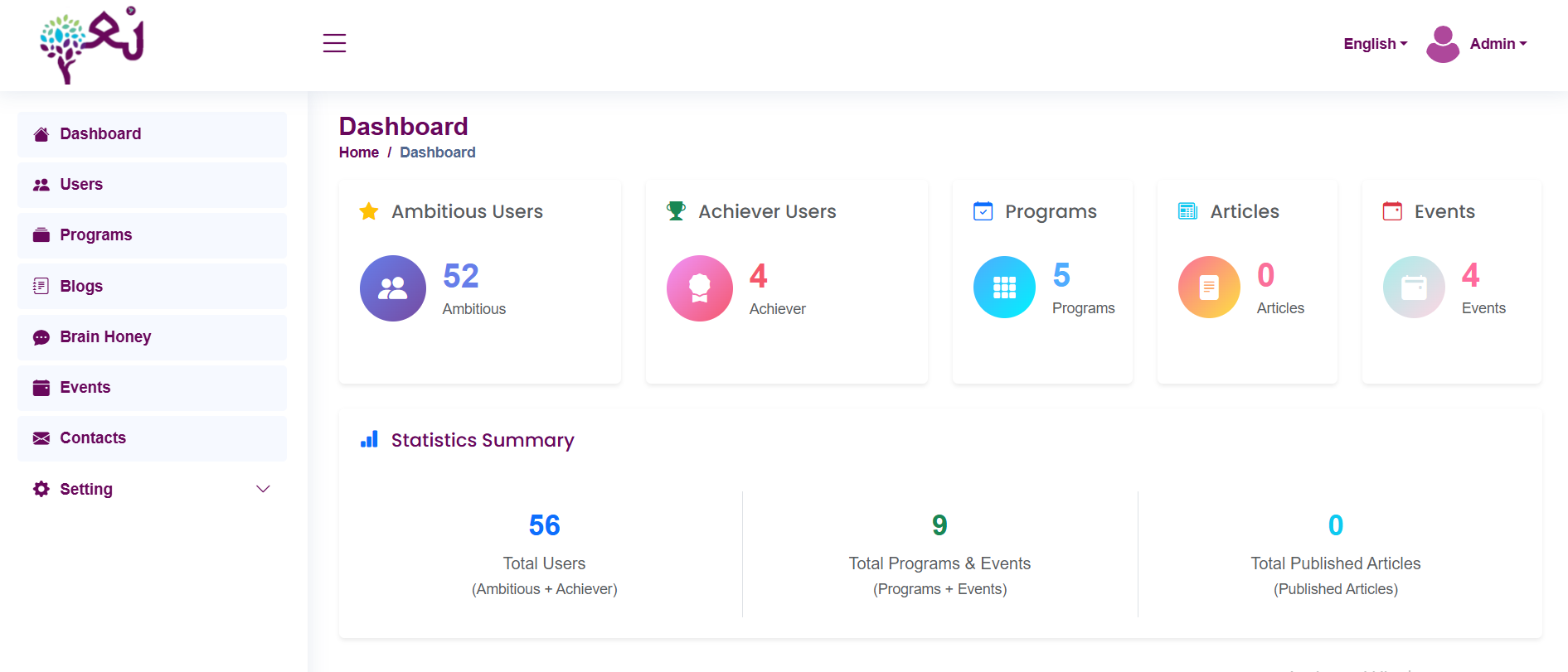
Task: Click the calendar-check icon beside Programs title
Action: click(x=983, y=211)
